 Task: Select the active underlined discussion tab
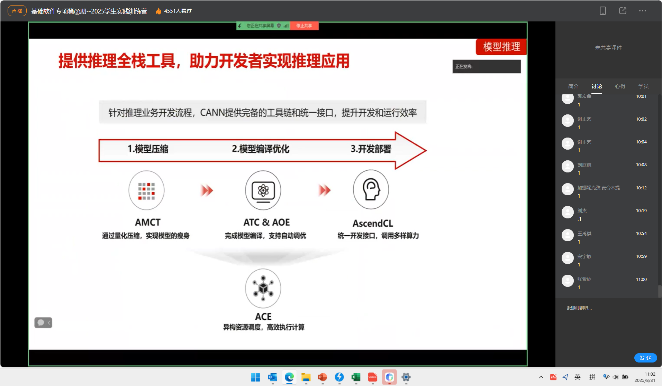click(x=597, y=86)
